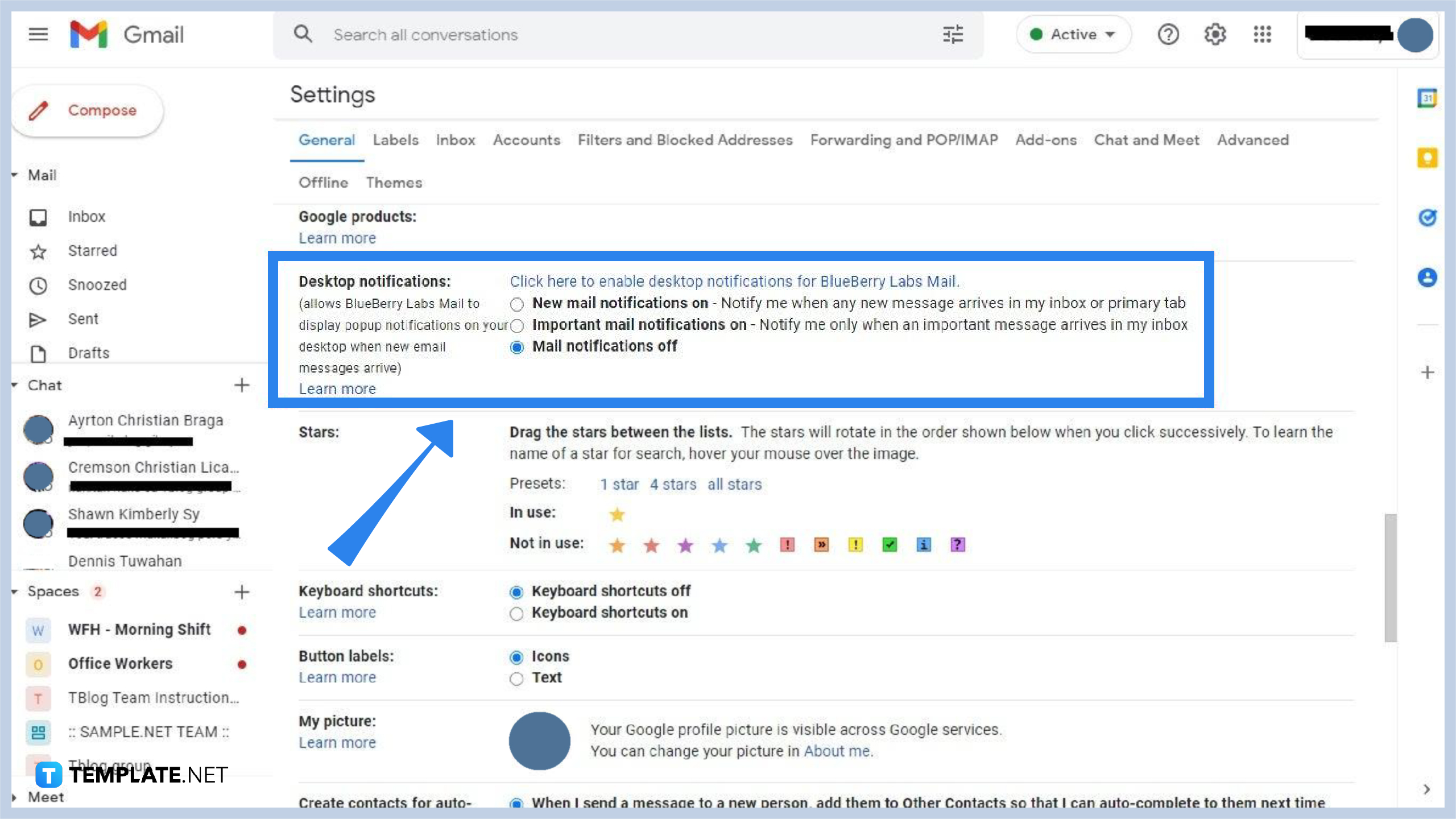
Task: Expand the Meet section
Action: coord(14,797)
